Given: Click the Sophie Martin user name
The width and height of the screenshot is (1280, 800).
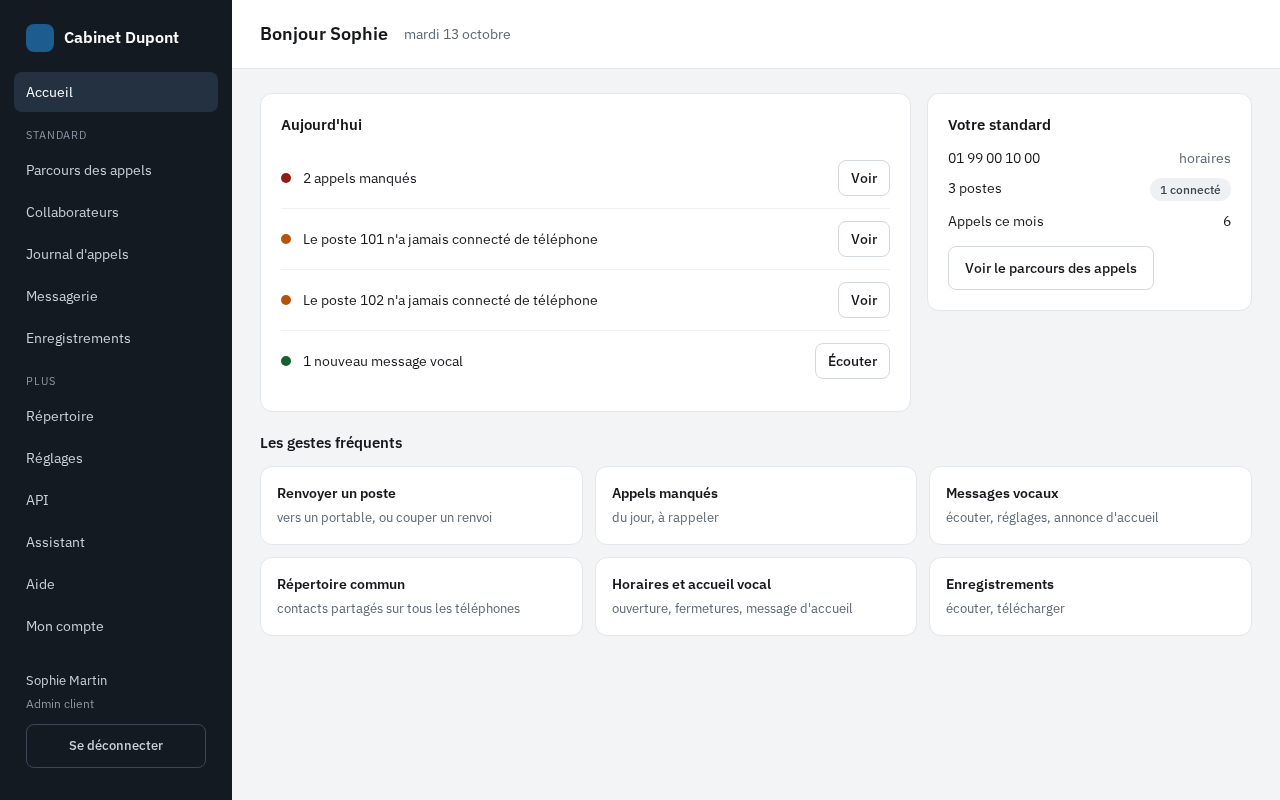Looking at the screenshot, I should click(x=67, y=680).
